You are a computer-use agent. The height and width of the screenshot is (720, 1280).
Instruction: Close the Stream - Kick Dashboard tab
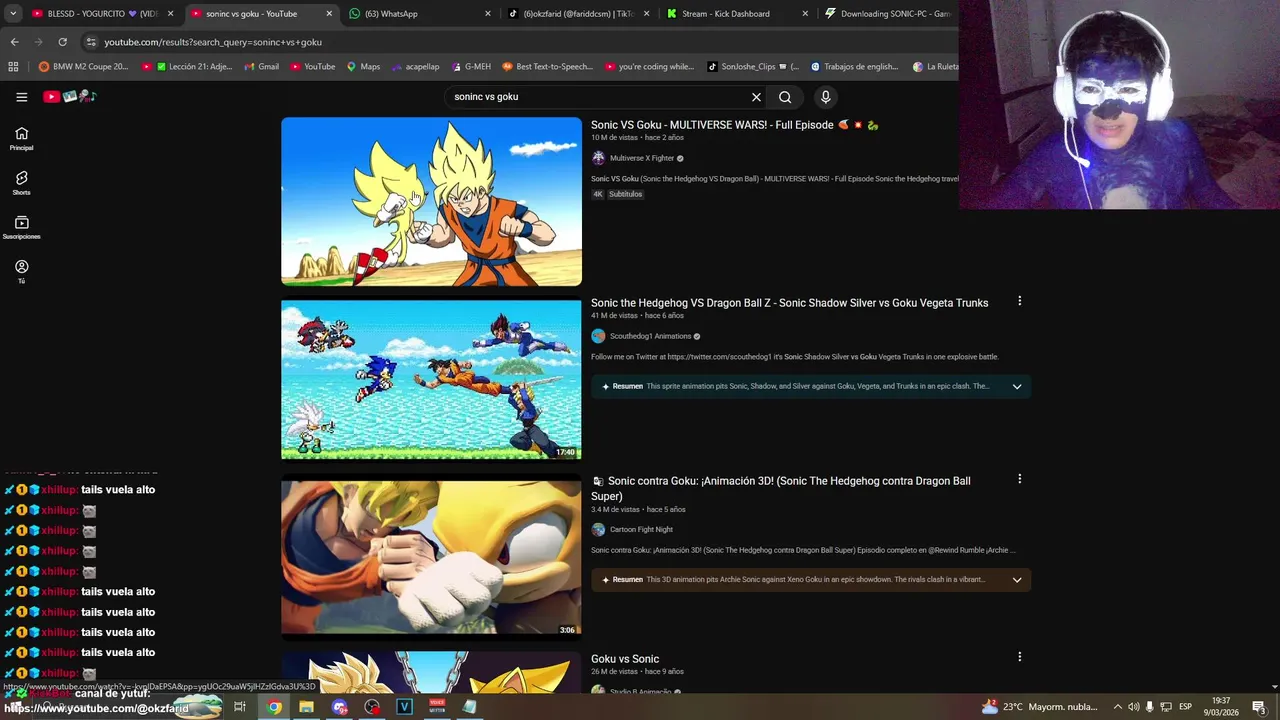click(x=806, y=14)
